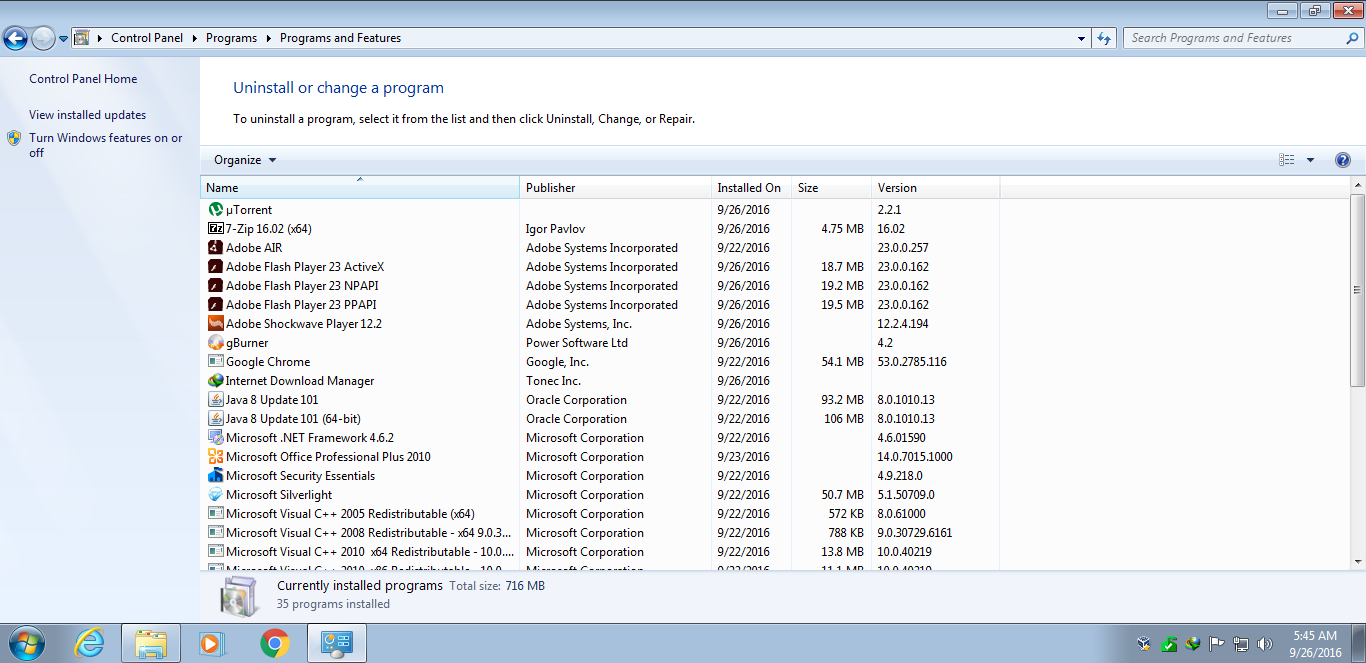This screenshot has height=663, width=1366.
Task: Click the Google Chrome list icon
Action: pyautogui.click(x=216, y=362)
